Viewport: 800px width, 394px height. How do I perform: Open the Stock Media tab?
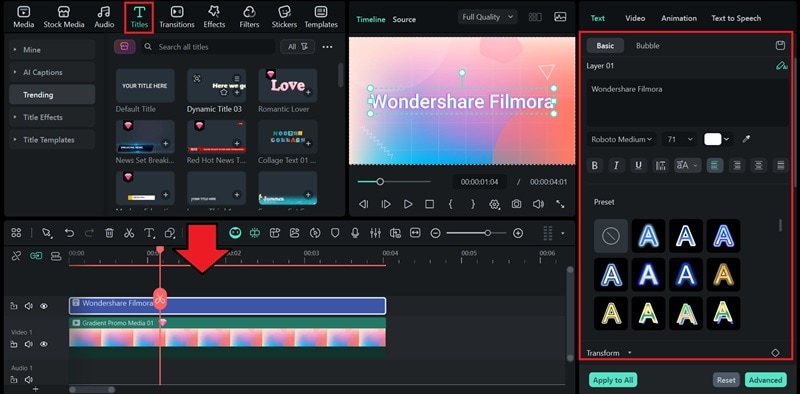point(64,17)
